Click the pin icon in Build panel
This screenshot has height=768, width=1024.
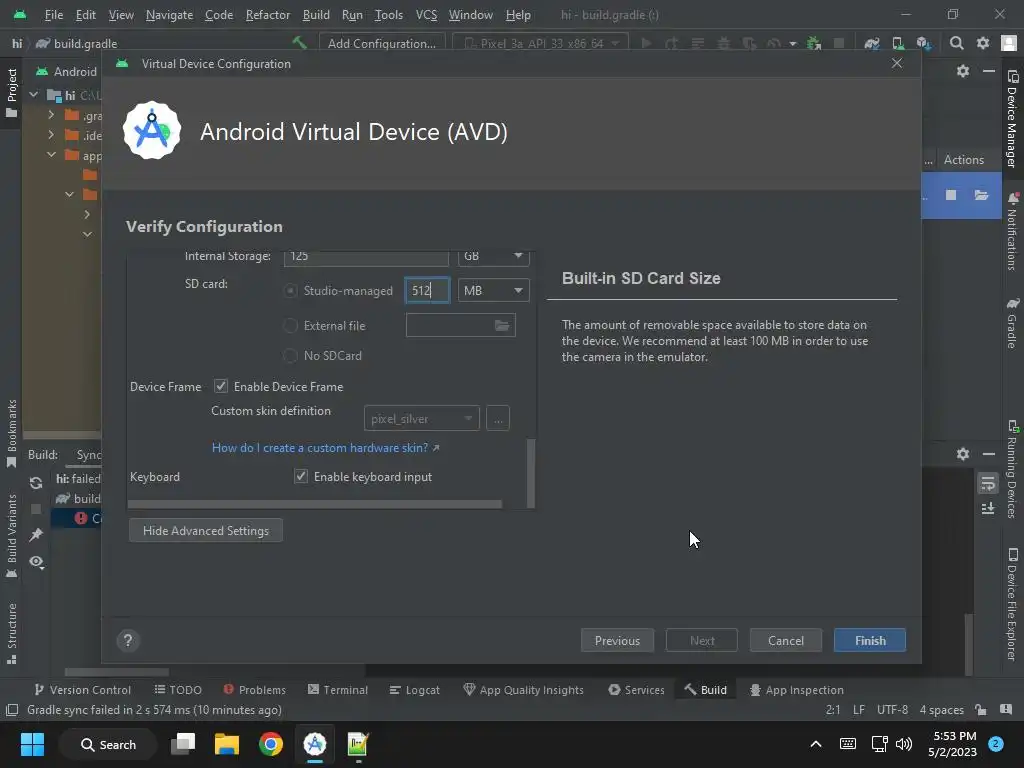[36, 534]
